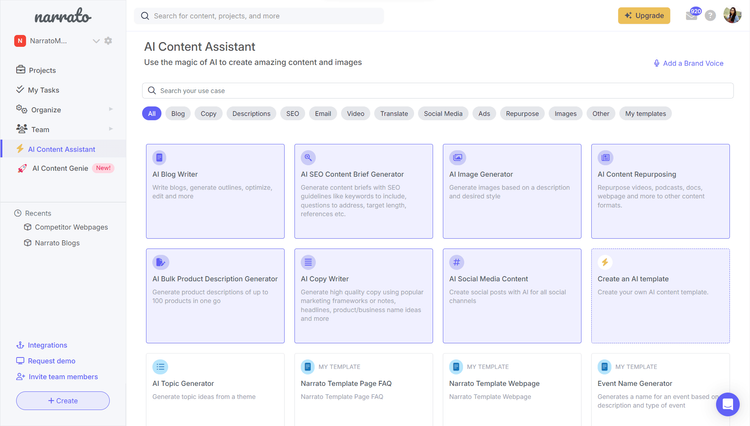This screenshot has width=750, height=426.
Task: Click the AI Copy Writer card icon
Action: pyautogui.click(x=308, y=262)
